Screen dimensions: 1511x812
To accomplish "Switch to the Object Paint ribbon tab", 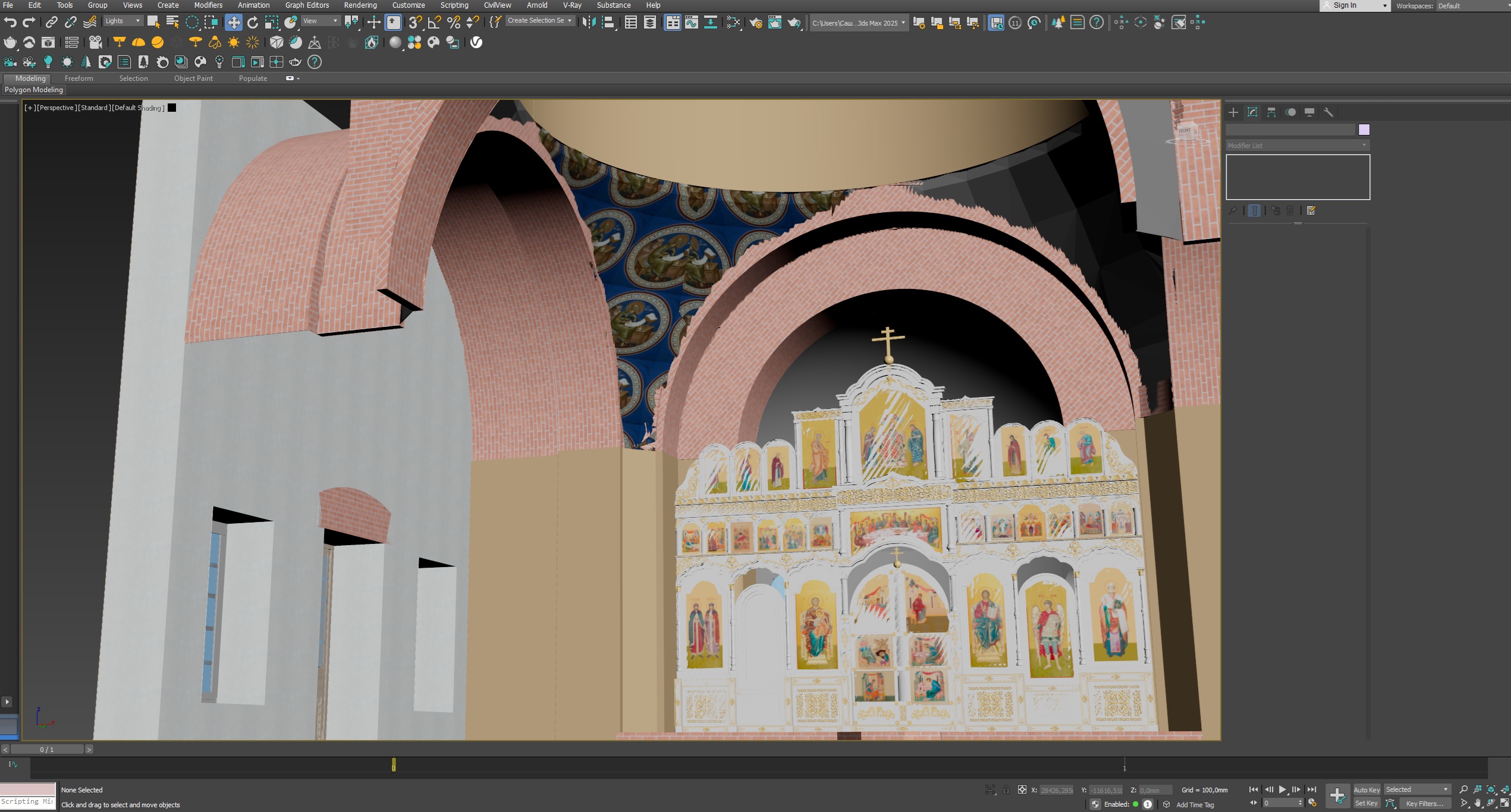I will tap(193, 78).
